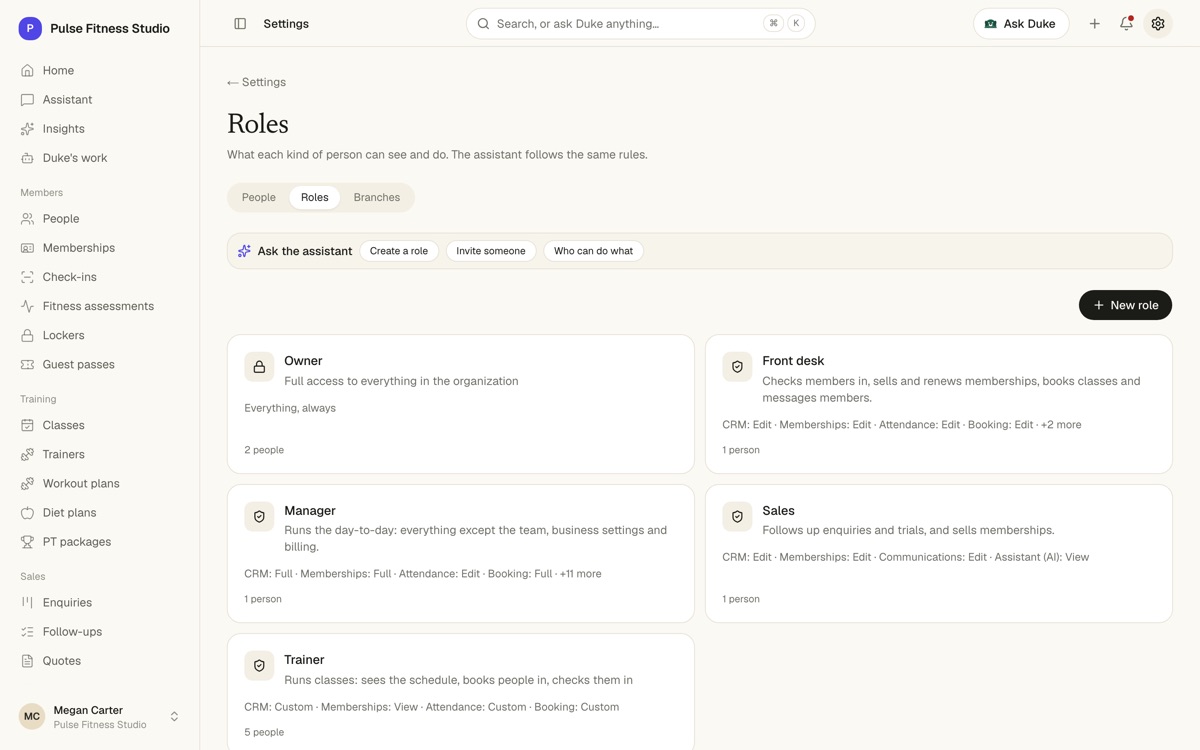Open the Trainers icon
The image size is (1200, 750).
27,454
